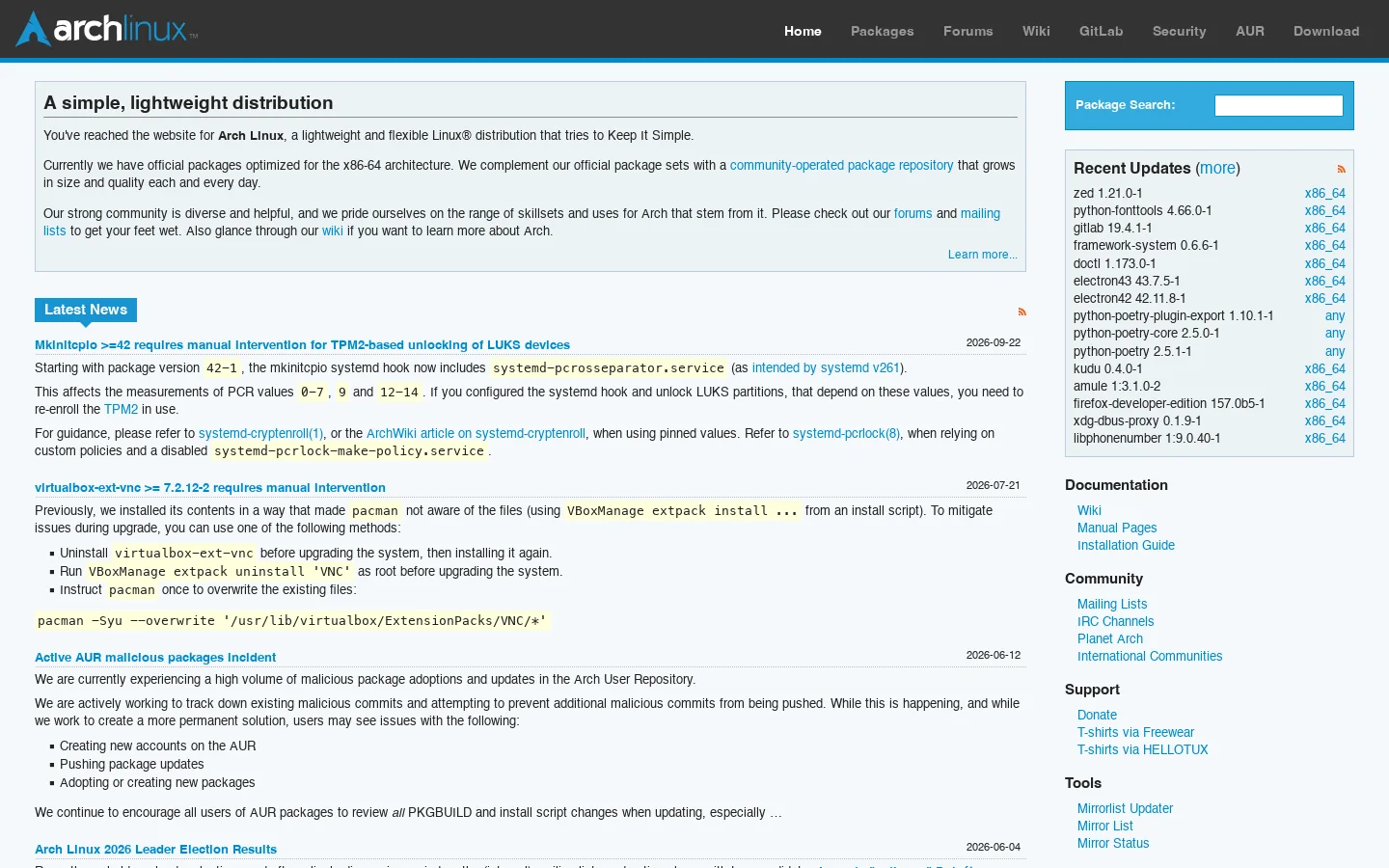
Task: Open Active AUR malicious packages incident
Action: coord(155,657)
